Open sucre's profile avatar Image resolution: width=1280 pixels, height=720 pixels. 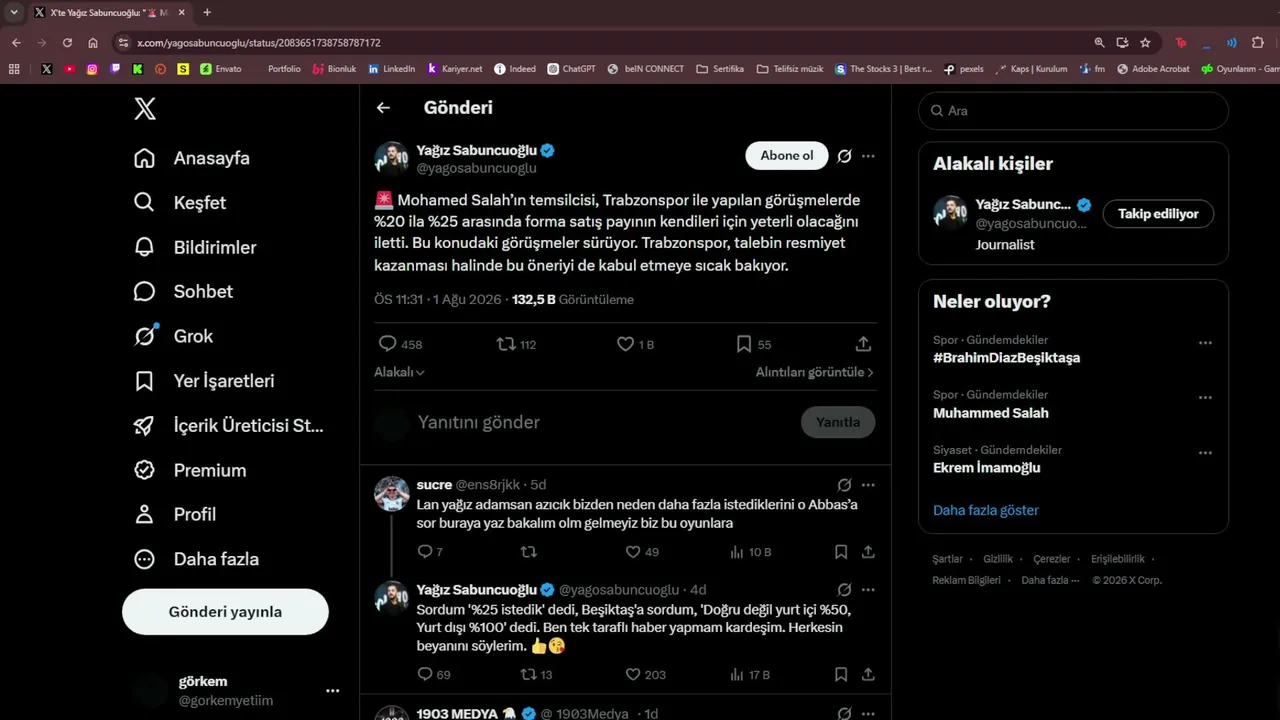click(392, 493)
